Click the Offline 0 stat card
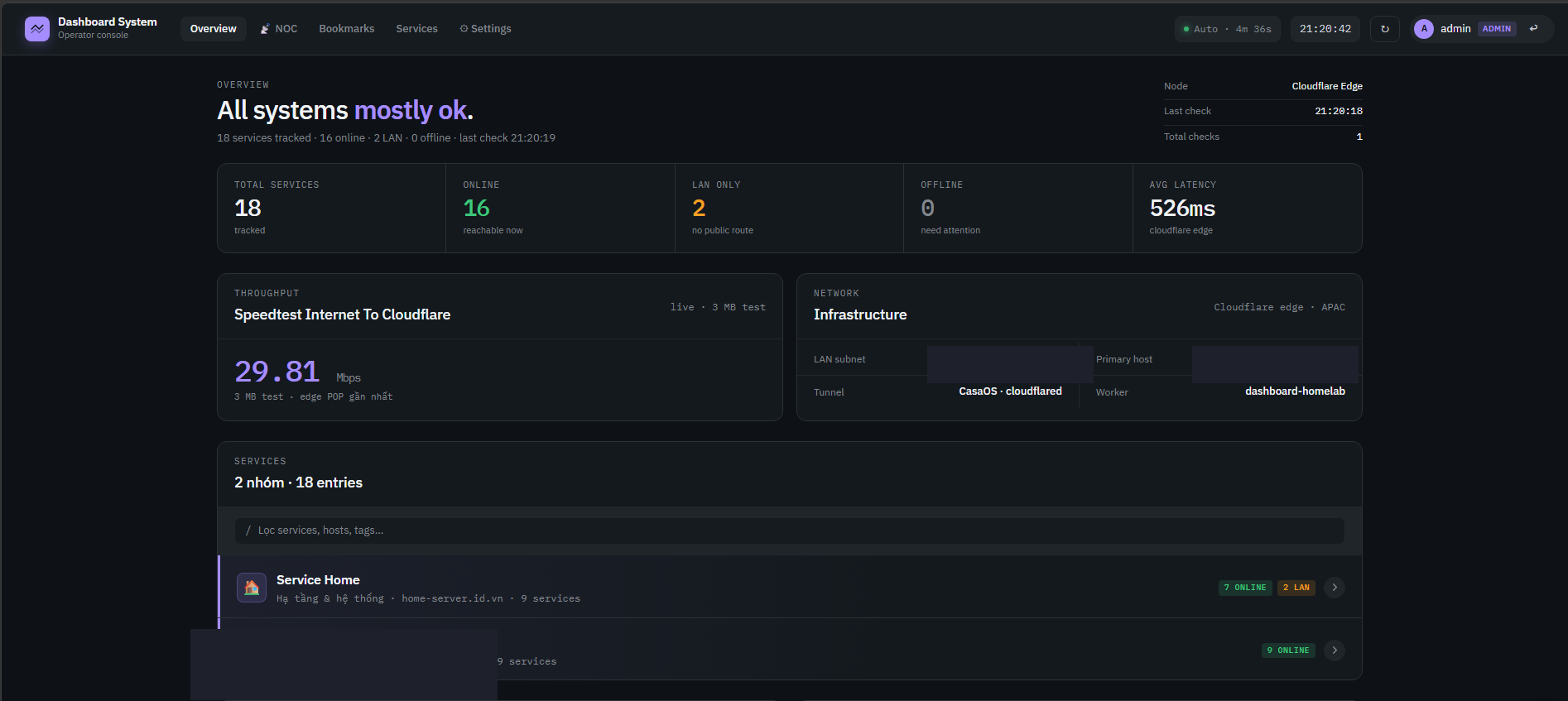The height and width of the screenshot is (701, 1568). coord(1018,208)
